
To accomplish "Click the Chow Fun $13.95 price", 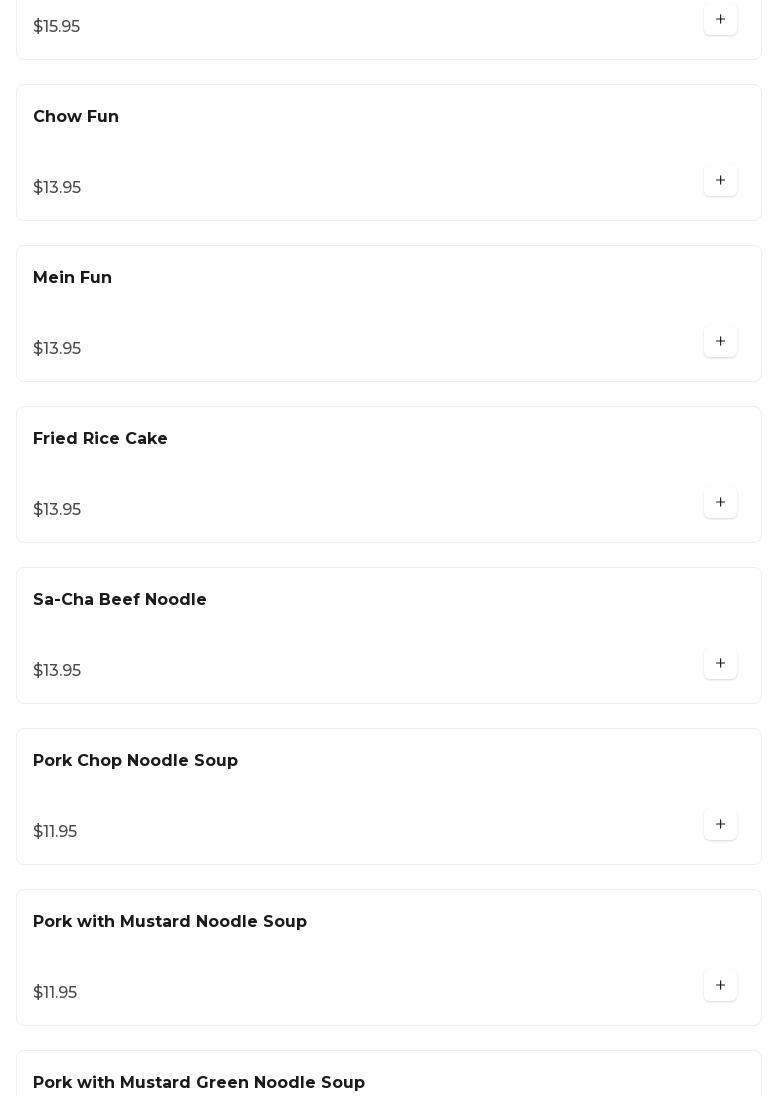I will tap(57, 188).
